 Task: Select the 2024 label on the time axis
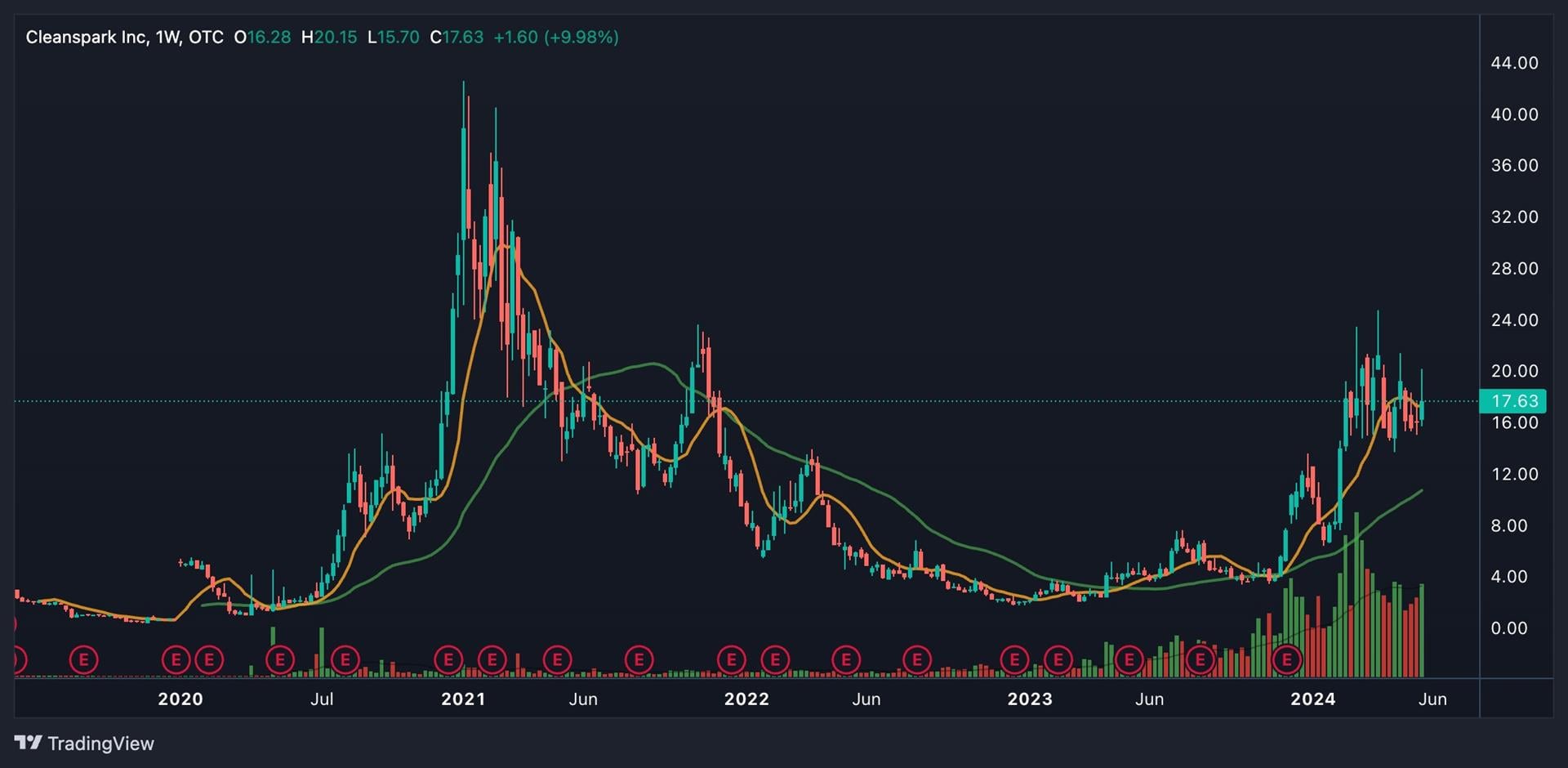coord(1312,699)
